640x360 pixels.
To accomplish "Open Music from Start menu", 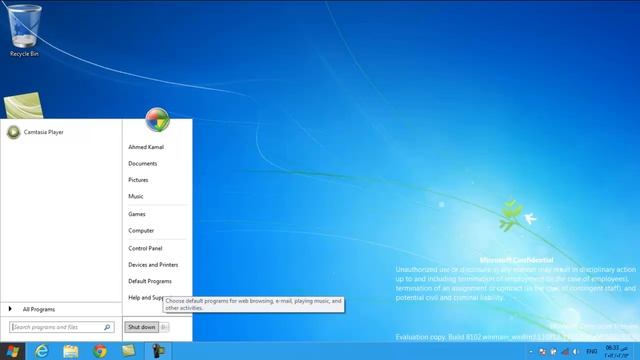I will click(136, 196).
